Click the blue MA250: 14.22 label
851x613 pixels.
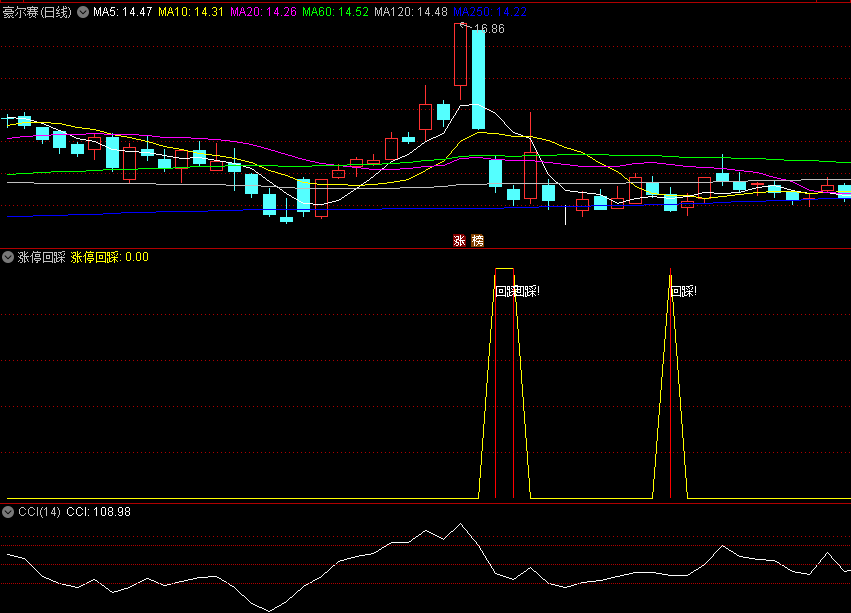coord(490,12)
